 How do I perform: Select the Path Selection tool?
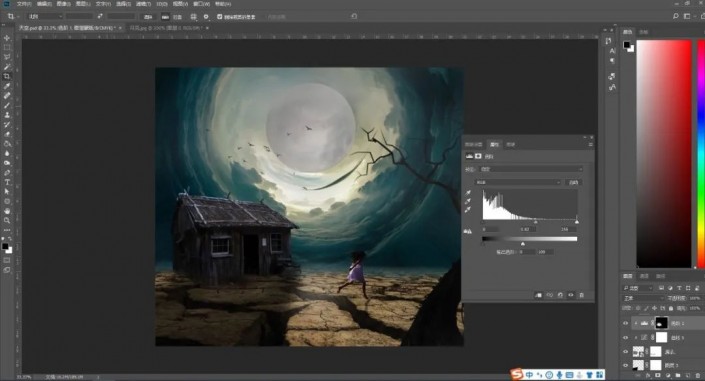click(7, 192)
